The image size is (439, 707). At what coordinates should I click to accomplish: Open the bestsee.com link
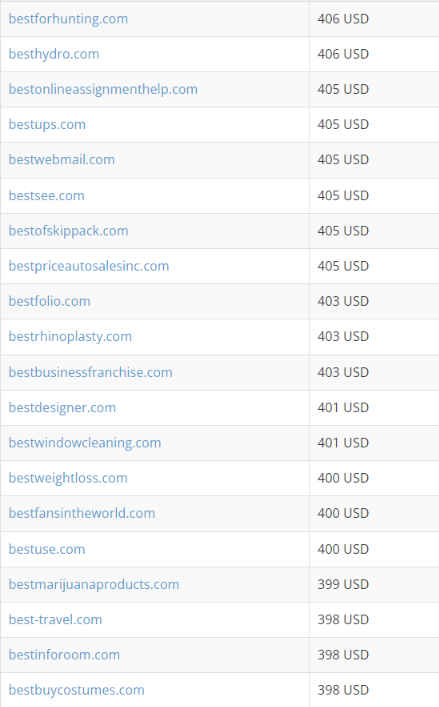point(46,196)
